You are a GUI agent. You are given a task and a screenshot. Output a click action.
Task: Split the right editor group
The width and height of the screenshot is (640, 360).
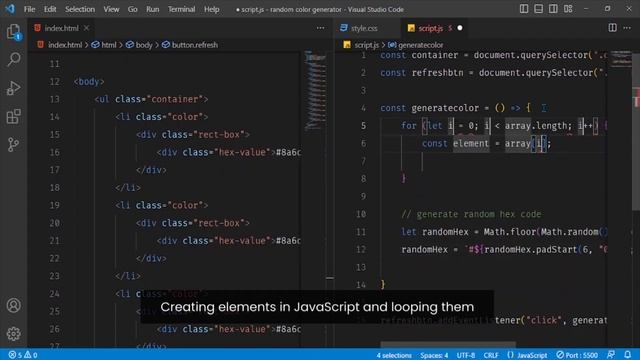coord(612,28)
